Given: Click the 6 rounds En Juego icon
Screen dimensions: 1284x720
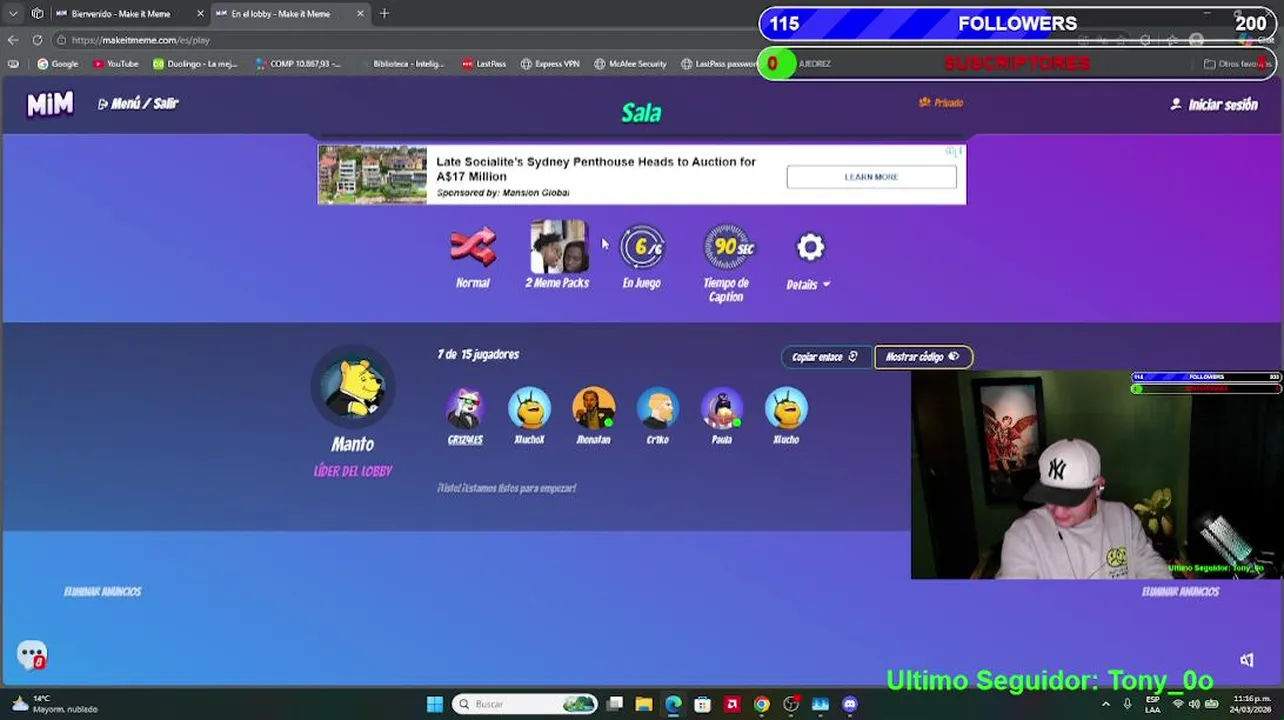Looking at the screenshot, I should (642, 247).
